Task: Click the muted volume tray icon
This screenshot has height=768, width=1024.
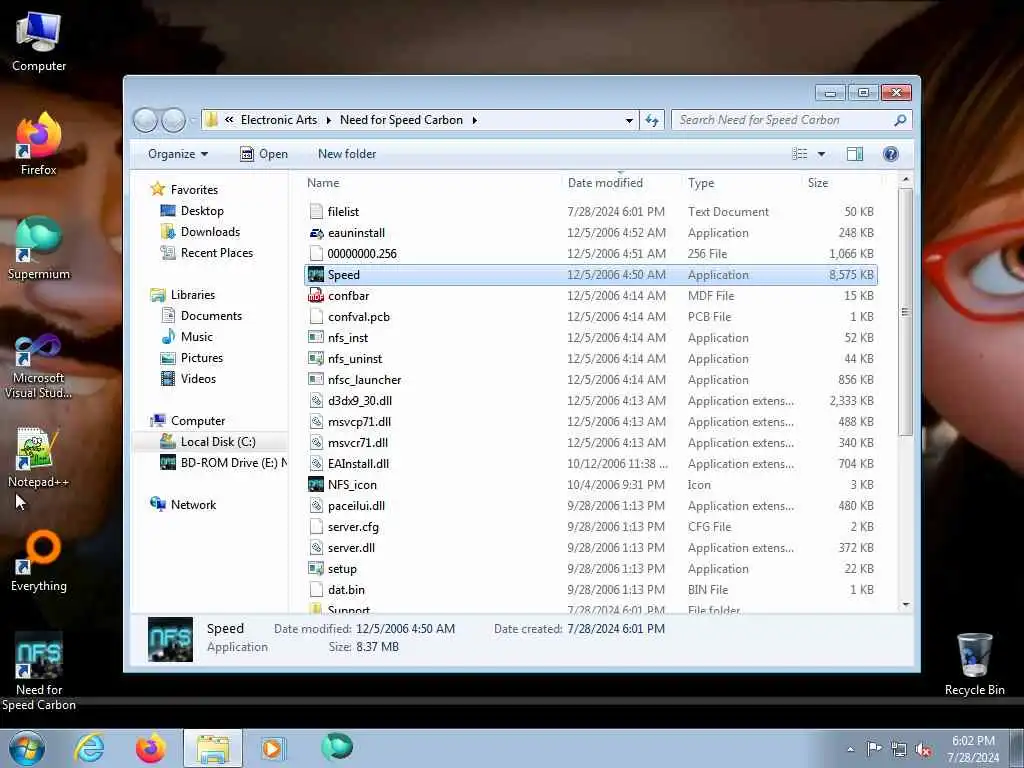Action: coord(923,749)
